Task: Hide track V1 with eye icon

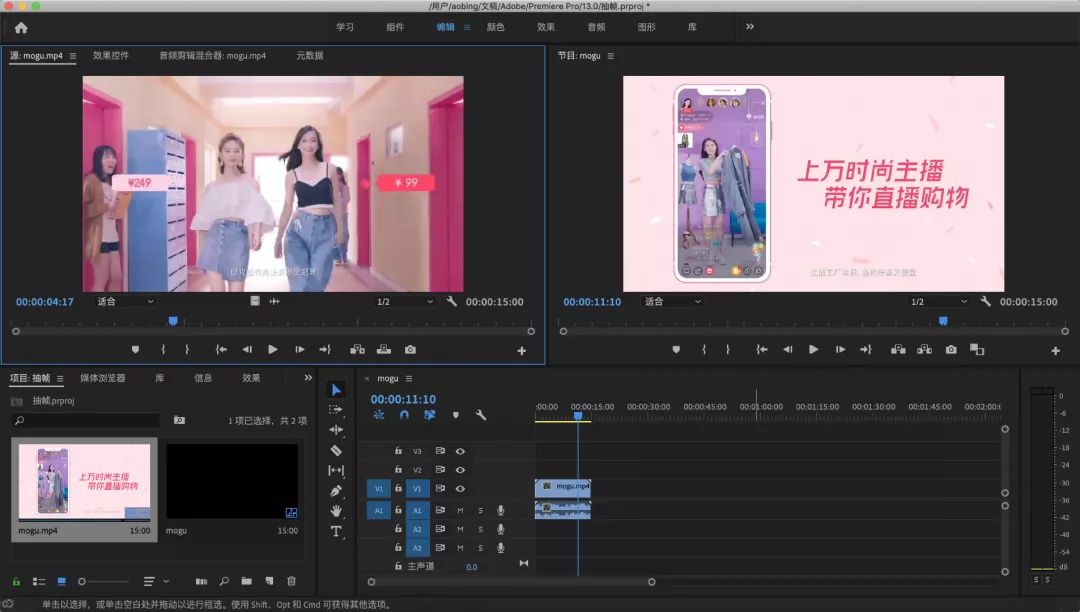Action: tap(460, 488)
